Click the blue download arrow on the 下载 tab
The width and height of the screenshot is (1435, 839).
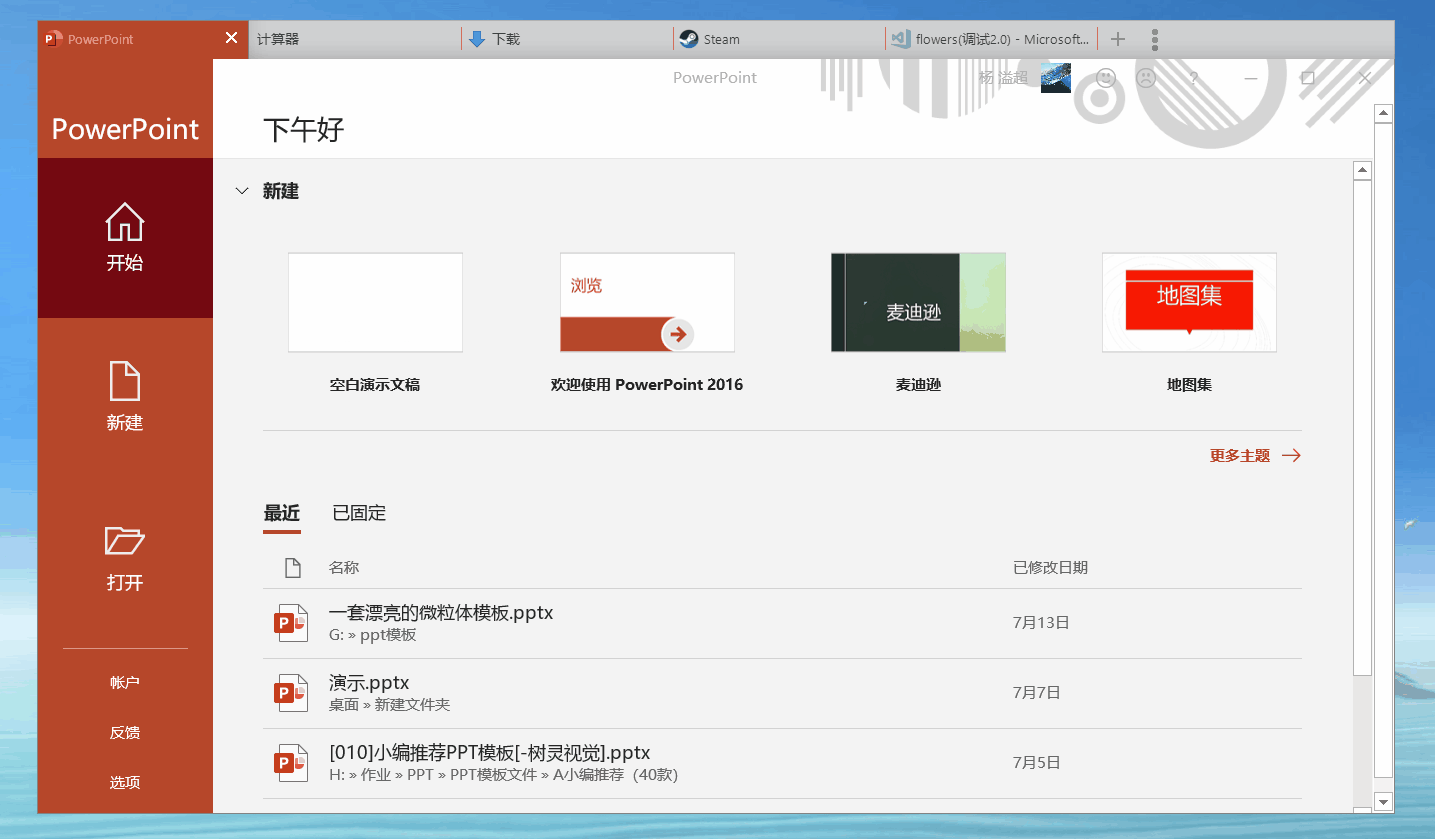tap(477, 38)
